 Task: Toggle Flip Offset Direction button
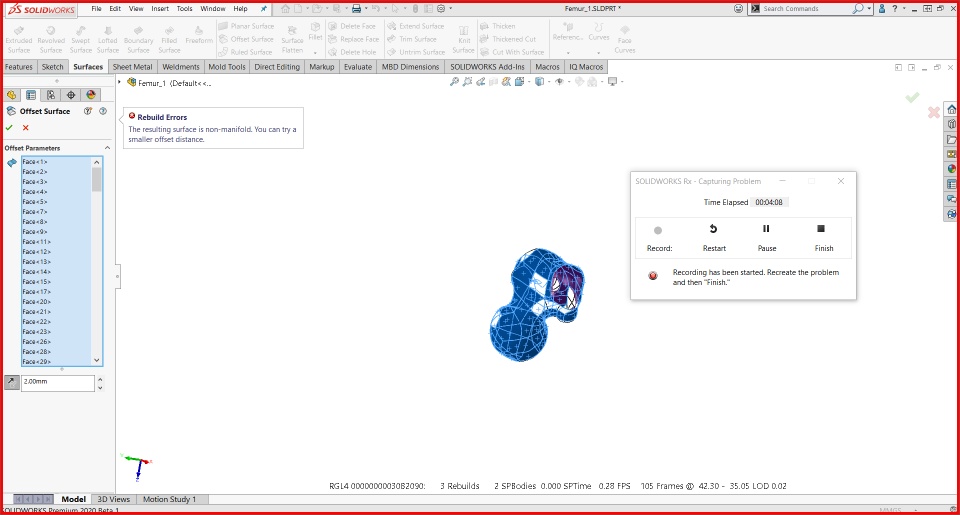(x=11, y=382)
